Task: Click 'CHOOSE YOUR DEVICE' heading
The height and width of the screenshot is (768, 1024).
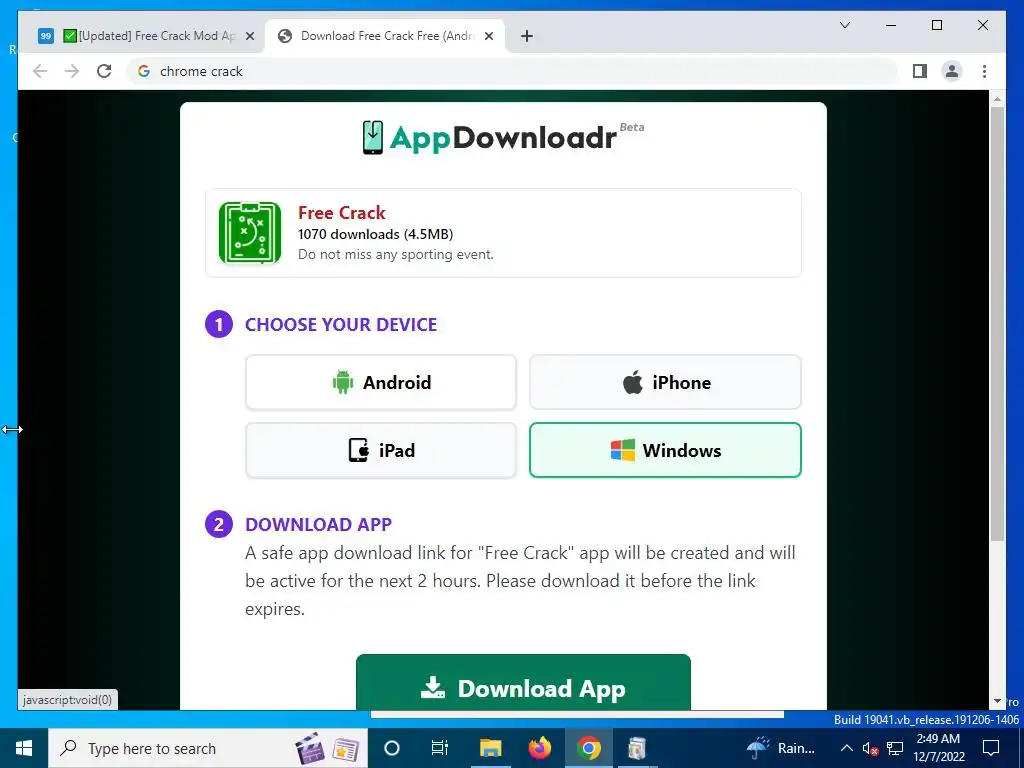Action: (341, 325)
